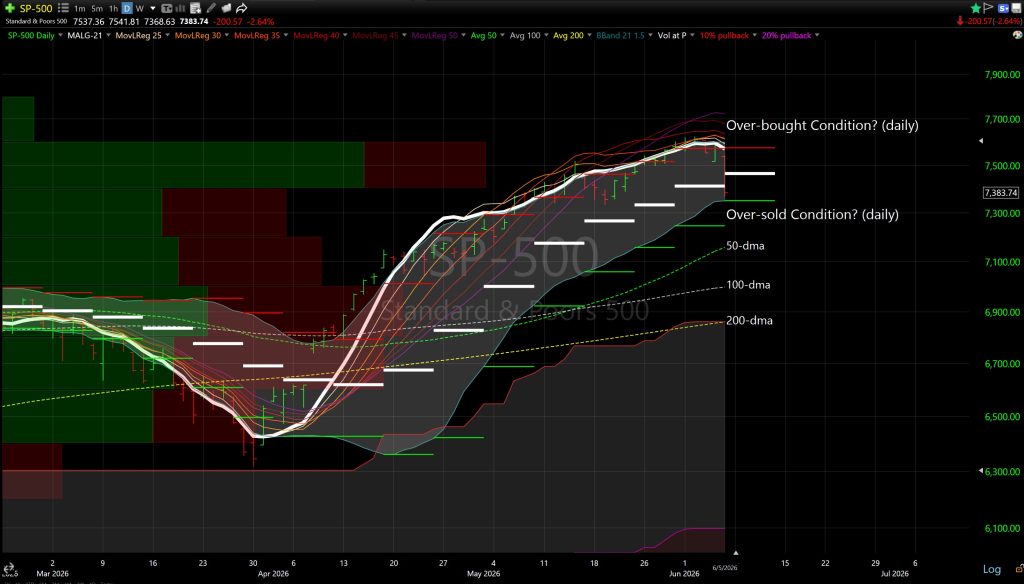Expand the MALG-21 indicator dropdown
This screenshot has height=584, width=1024.
(108, 35)
